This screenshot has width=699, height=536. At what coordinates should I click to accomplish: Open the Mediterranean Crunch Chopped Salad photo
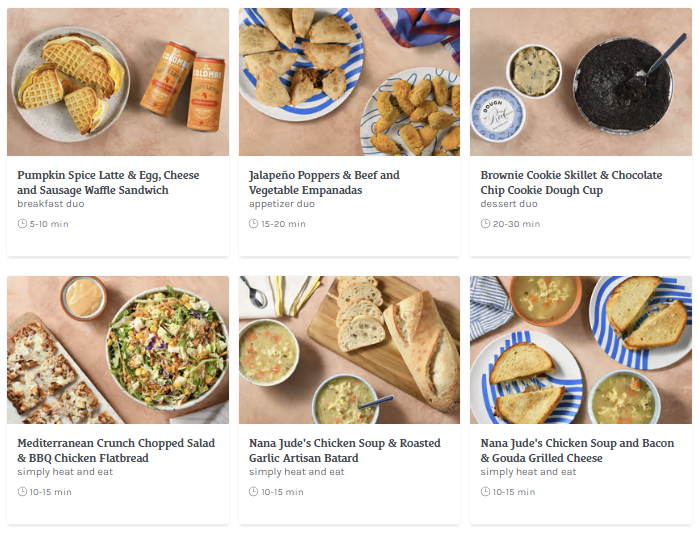coord(118,350)
